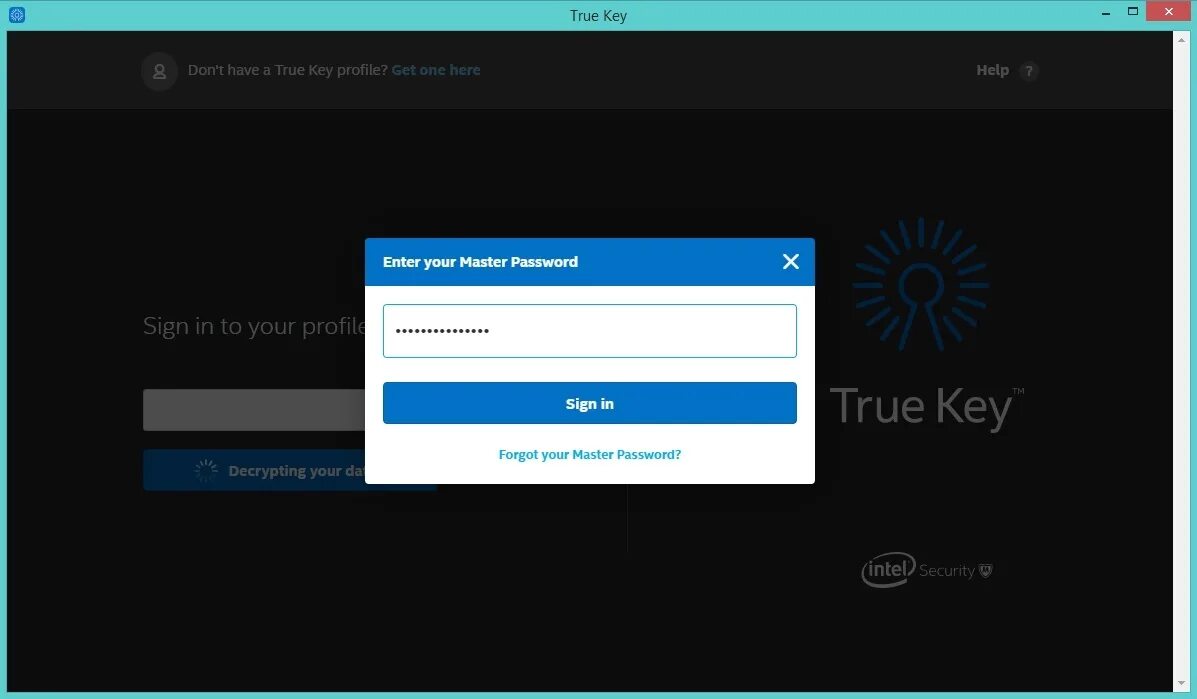Image resolution: width=1197 pixels, height=699 pixels.
Task: Click the True Key app icon in title bar
Action: [x=17, y=14]
